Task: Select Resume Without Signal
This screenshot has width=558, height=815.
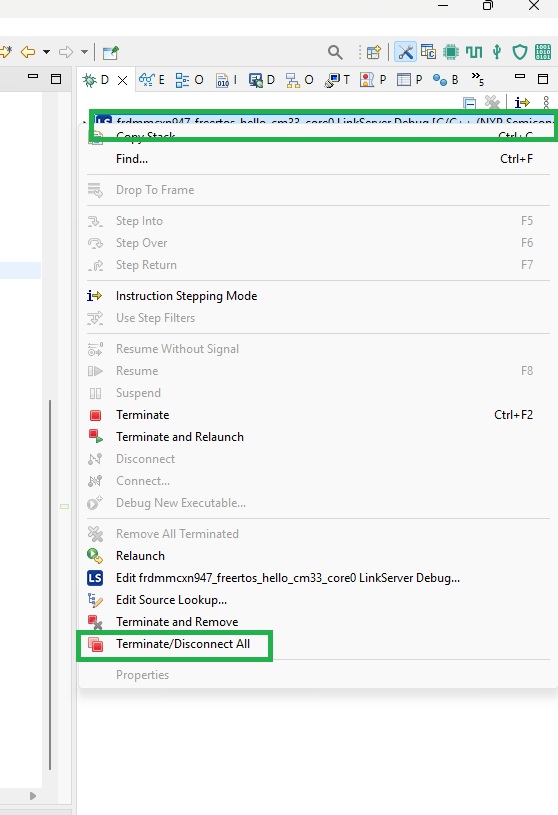Action: click(x=318, y=349)
